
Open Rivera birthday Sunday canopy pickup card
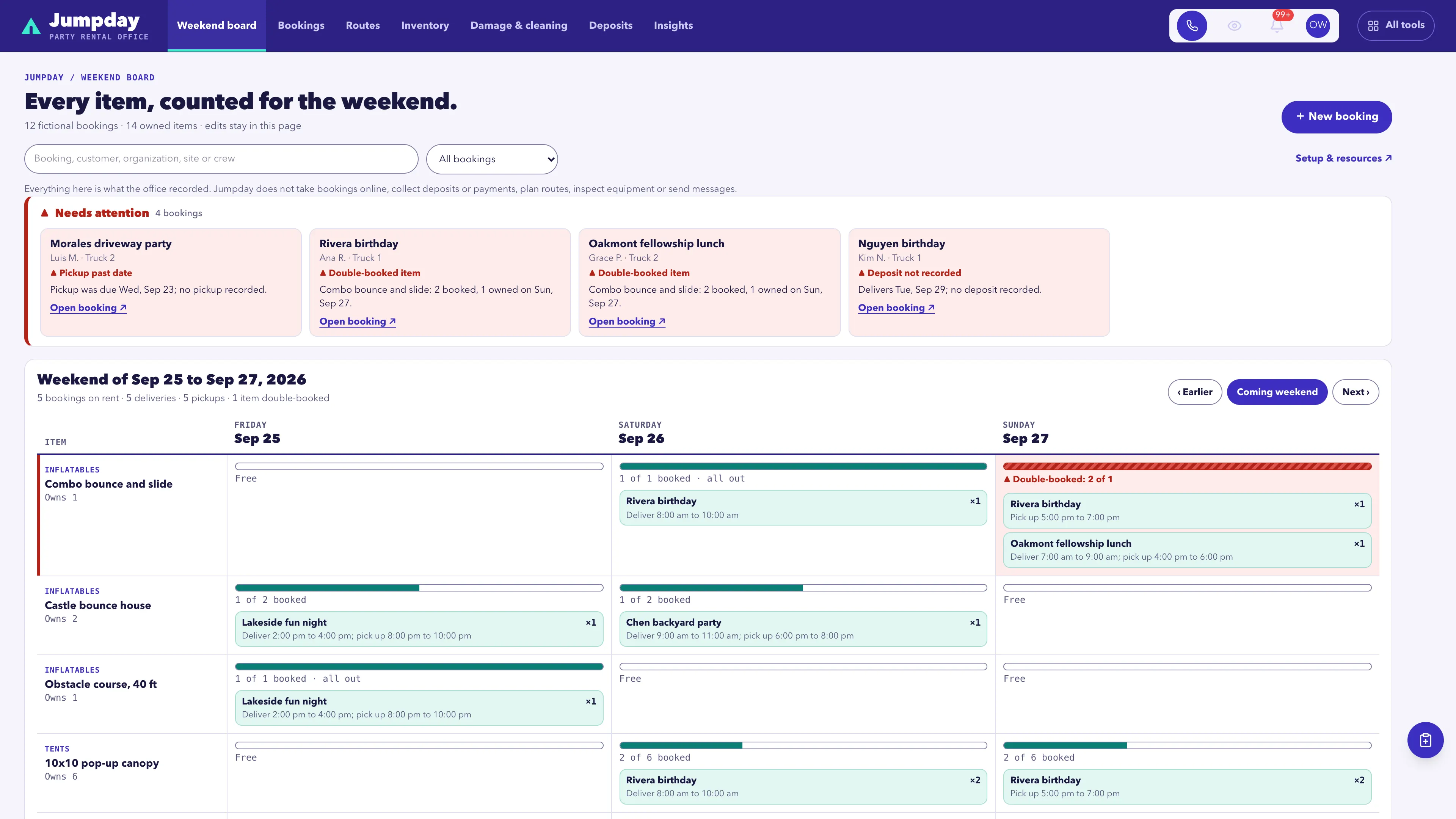pos(1187,786)
